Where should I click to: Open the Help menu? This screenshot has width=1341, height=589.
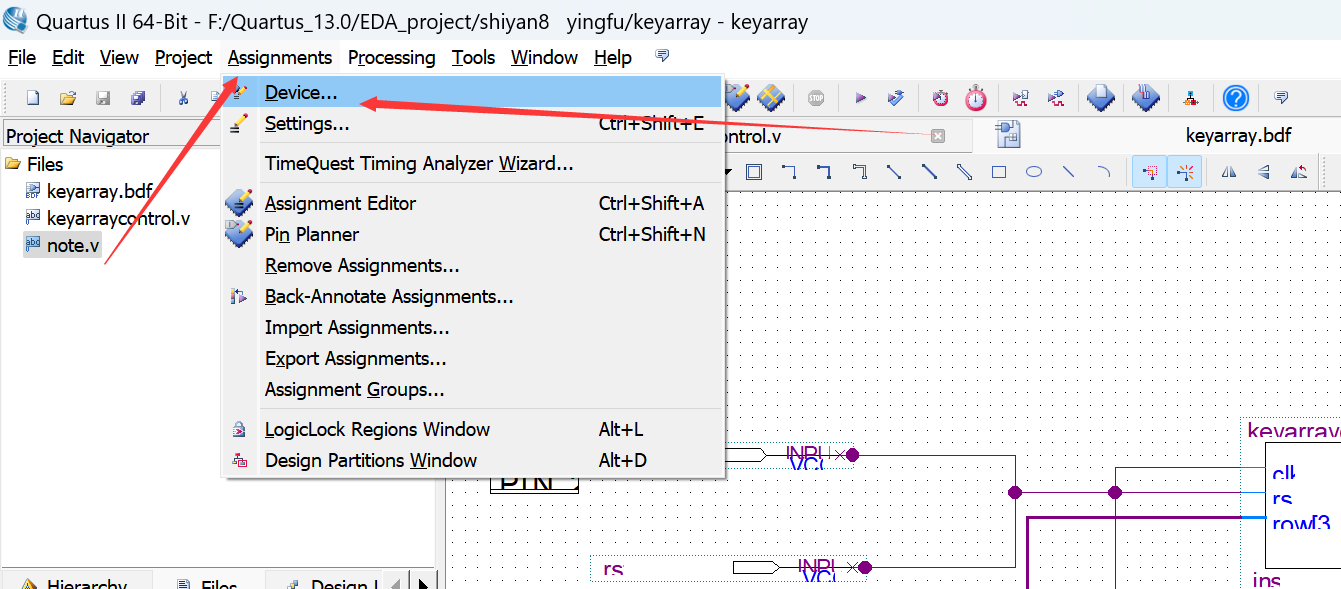point(613,57)
